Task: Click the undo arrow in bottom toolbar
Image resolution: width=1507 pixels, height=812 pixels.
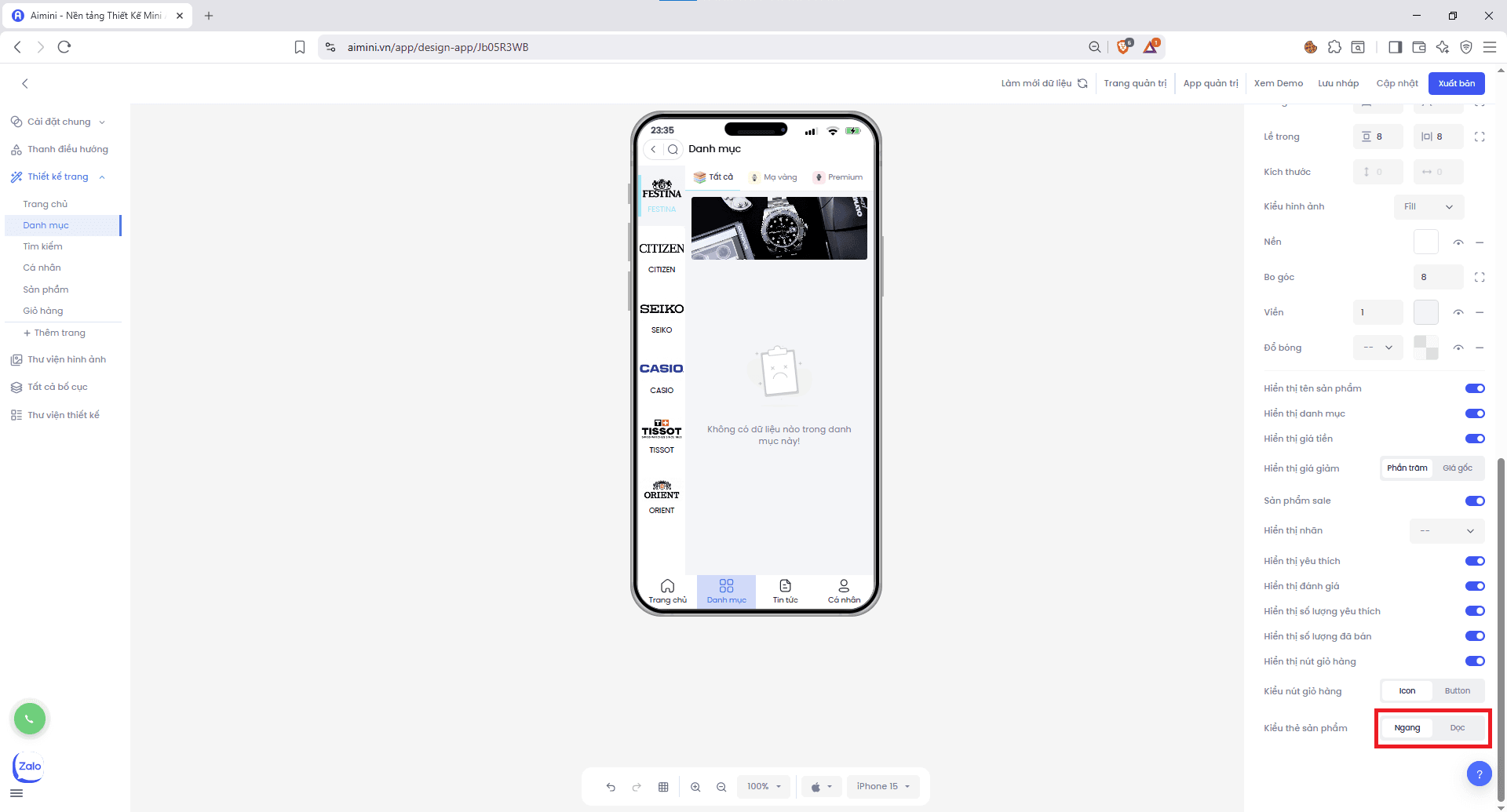Action: click(611, 787)
